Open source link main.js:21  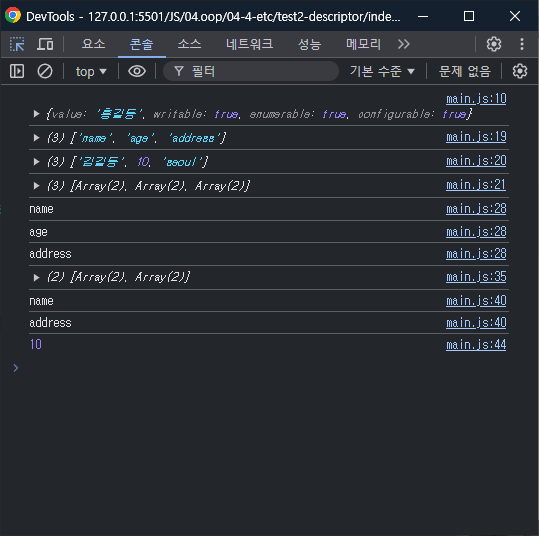(476, 185)
